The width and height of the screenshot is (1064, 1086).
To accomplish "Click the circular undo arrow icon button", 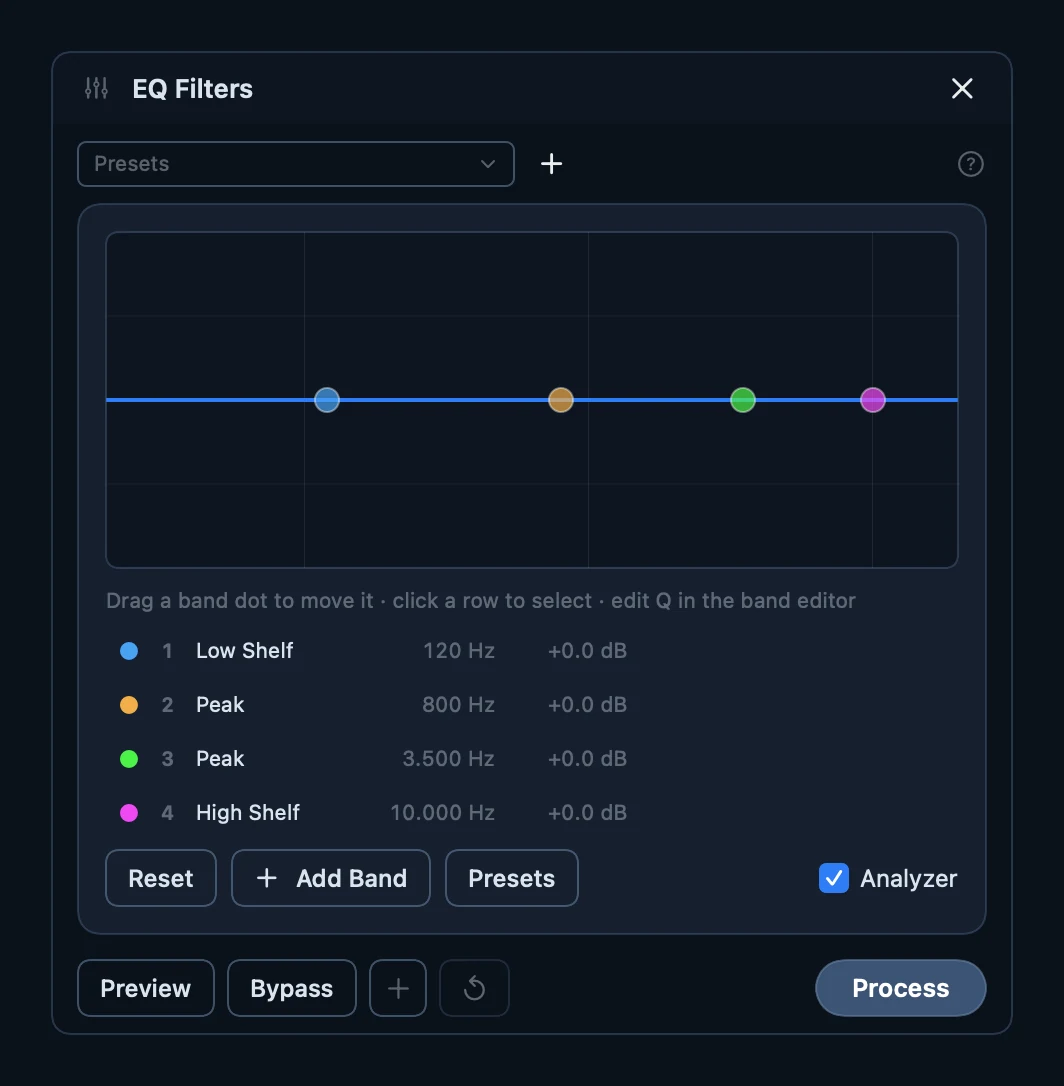I will coord(475,988).
